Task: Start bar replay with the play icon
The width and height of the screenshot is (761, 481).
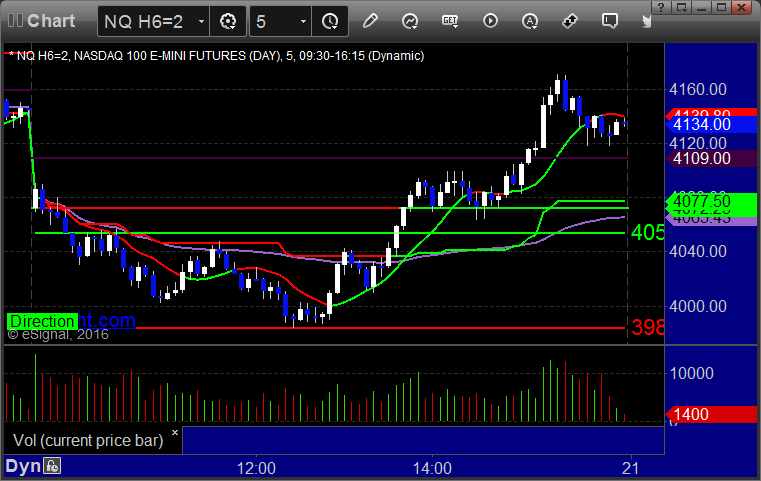Action: (x=490, y=21)
